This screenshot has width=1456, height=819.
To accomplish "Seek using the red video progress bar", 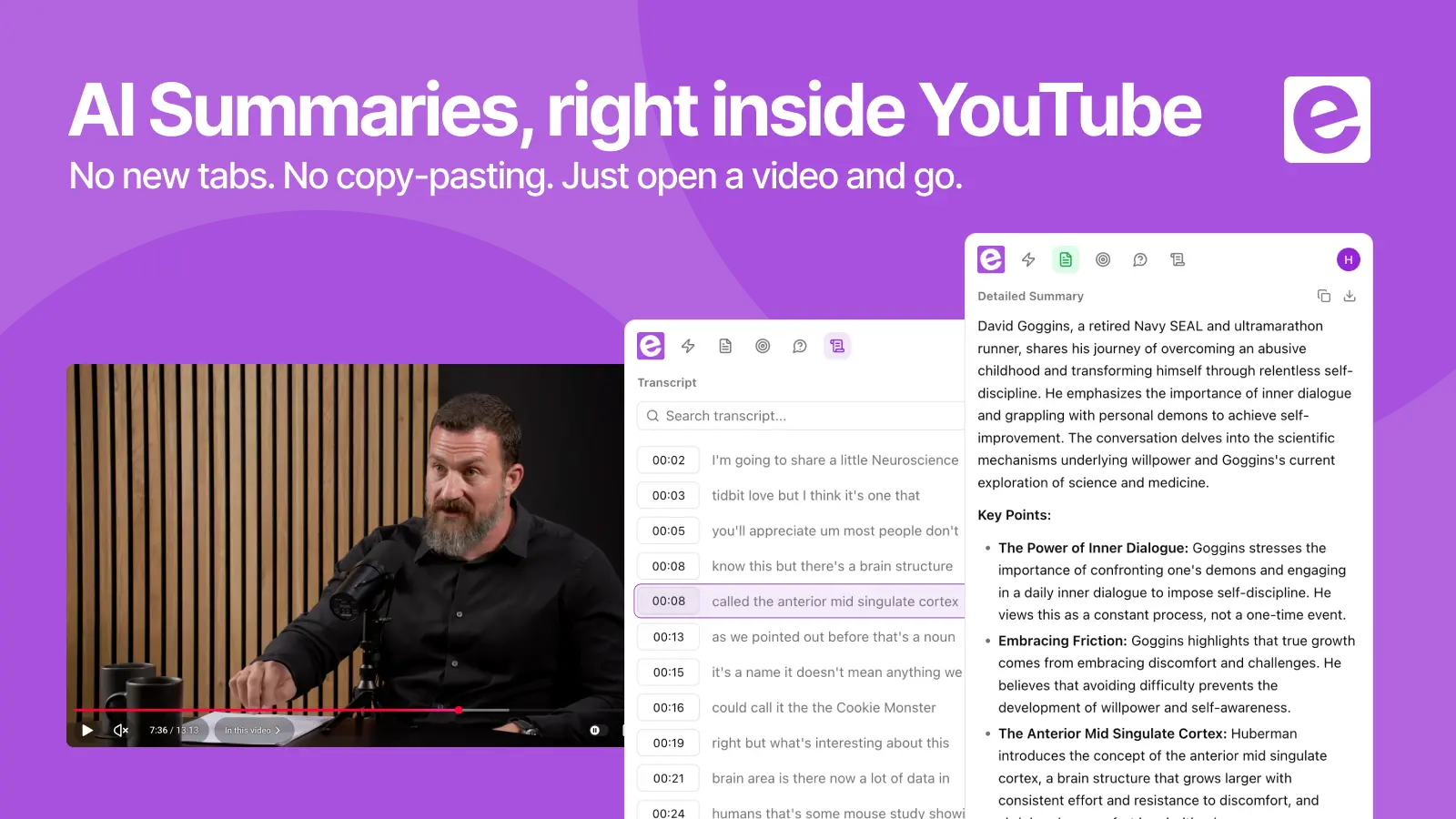I will (x=291, y=710).
